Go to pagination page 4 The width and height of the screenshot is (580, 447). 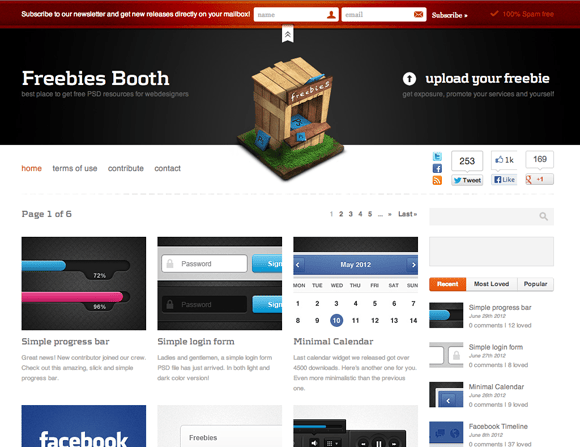point(360,214)
